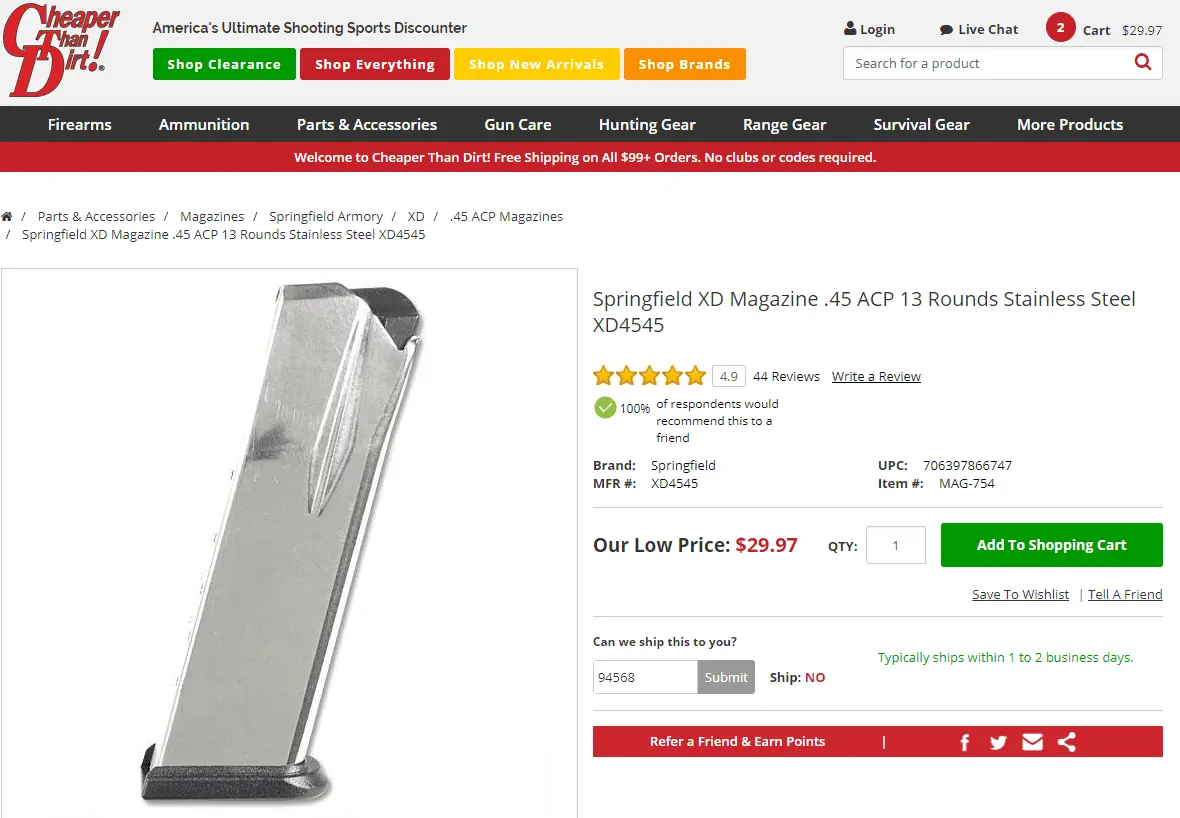Share on Facebook icon
This screenshot has height=818, width=1180.
pos(965,742)
